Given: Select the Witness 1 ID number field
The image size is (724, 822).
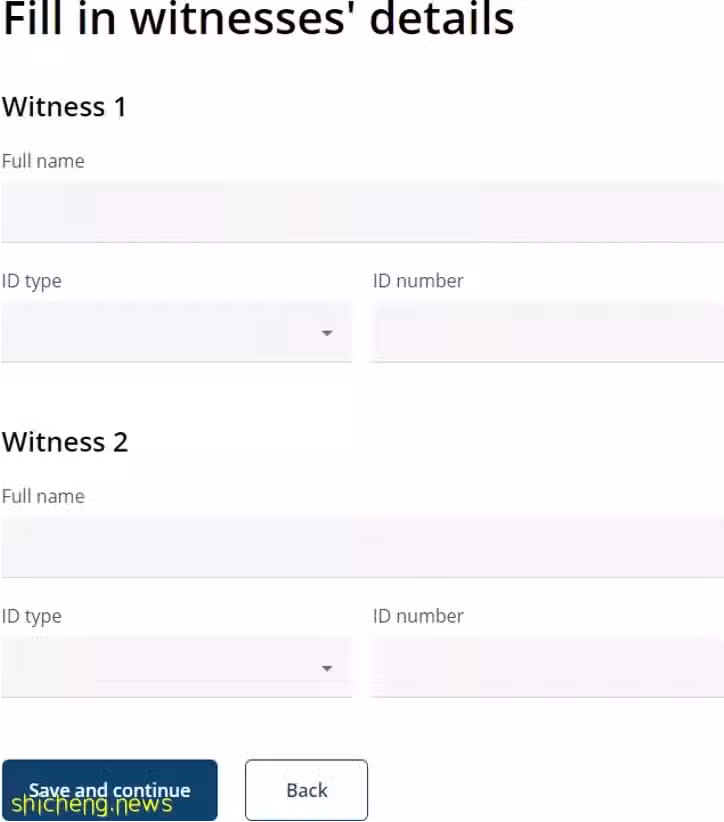Looking at the screenshot, I should tap(547, 332).
